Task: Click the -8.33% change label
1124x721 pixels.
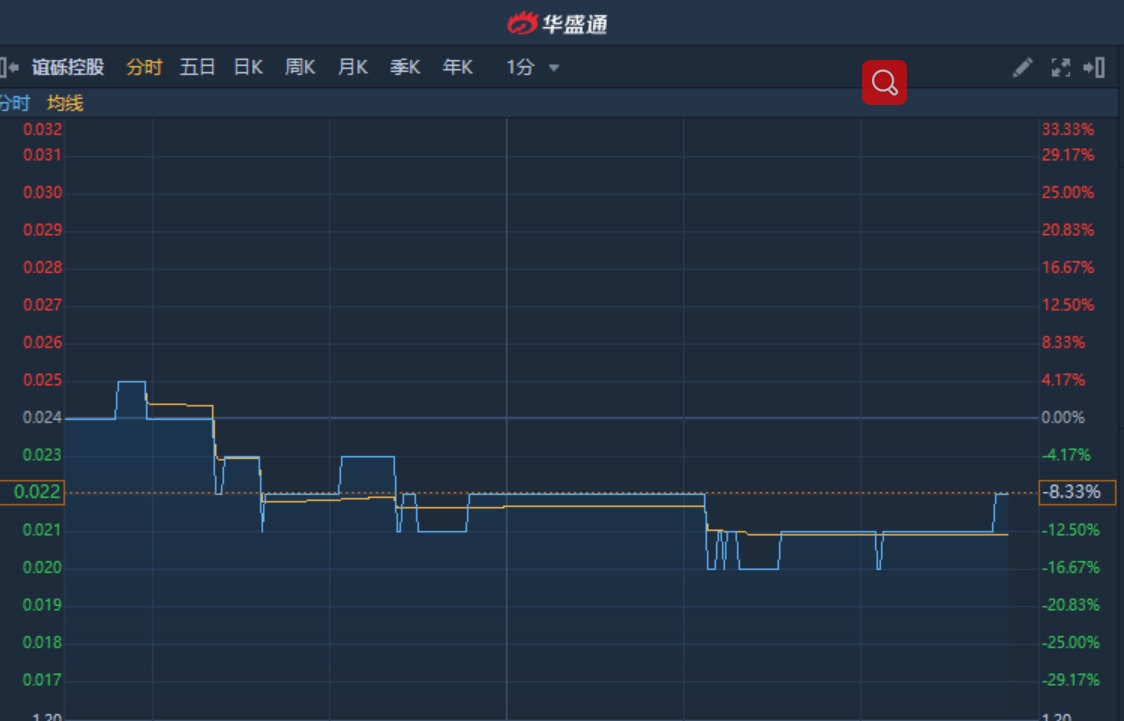Action: (1077, 492)
